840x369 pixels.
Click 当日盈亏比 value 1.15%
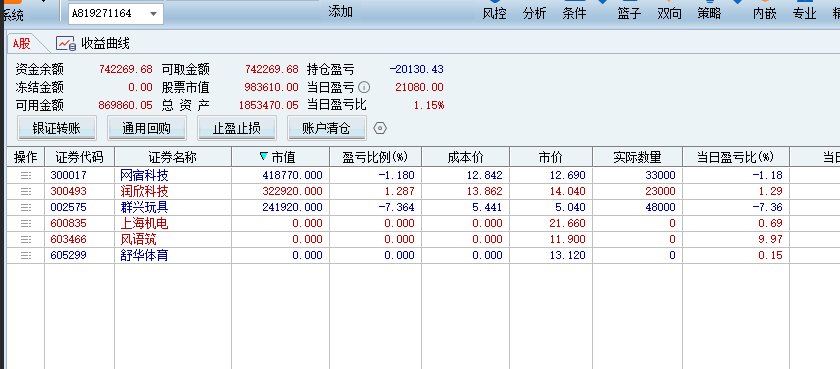(x=429, y=105)
